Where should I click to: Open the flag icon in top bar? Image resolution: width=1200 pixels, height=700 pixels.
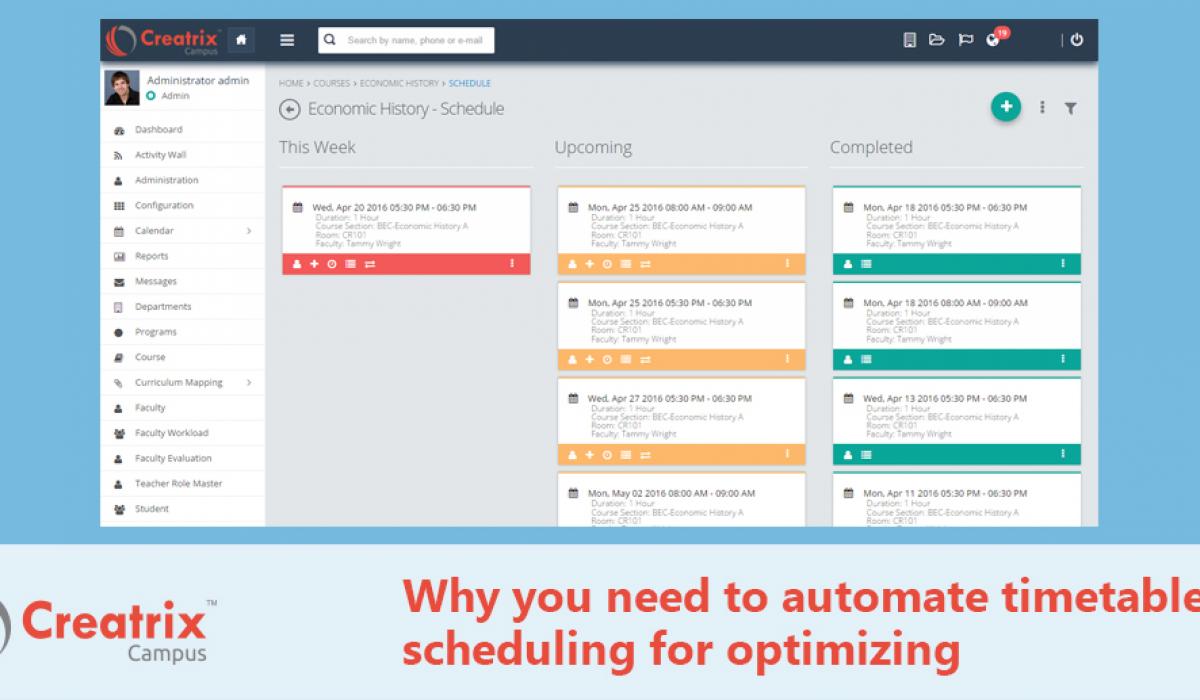click(x=966, y=40)
